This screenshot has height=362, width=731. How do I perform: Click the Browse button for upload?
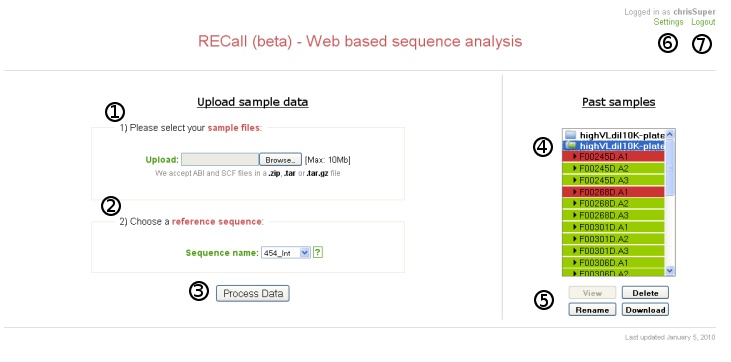(280, 160)
